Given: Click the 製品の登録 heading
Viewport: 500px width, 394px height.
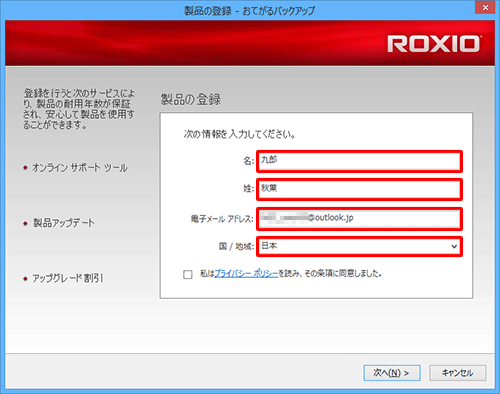Looking at the screenshot, I should click(191, 99).
